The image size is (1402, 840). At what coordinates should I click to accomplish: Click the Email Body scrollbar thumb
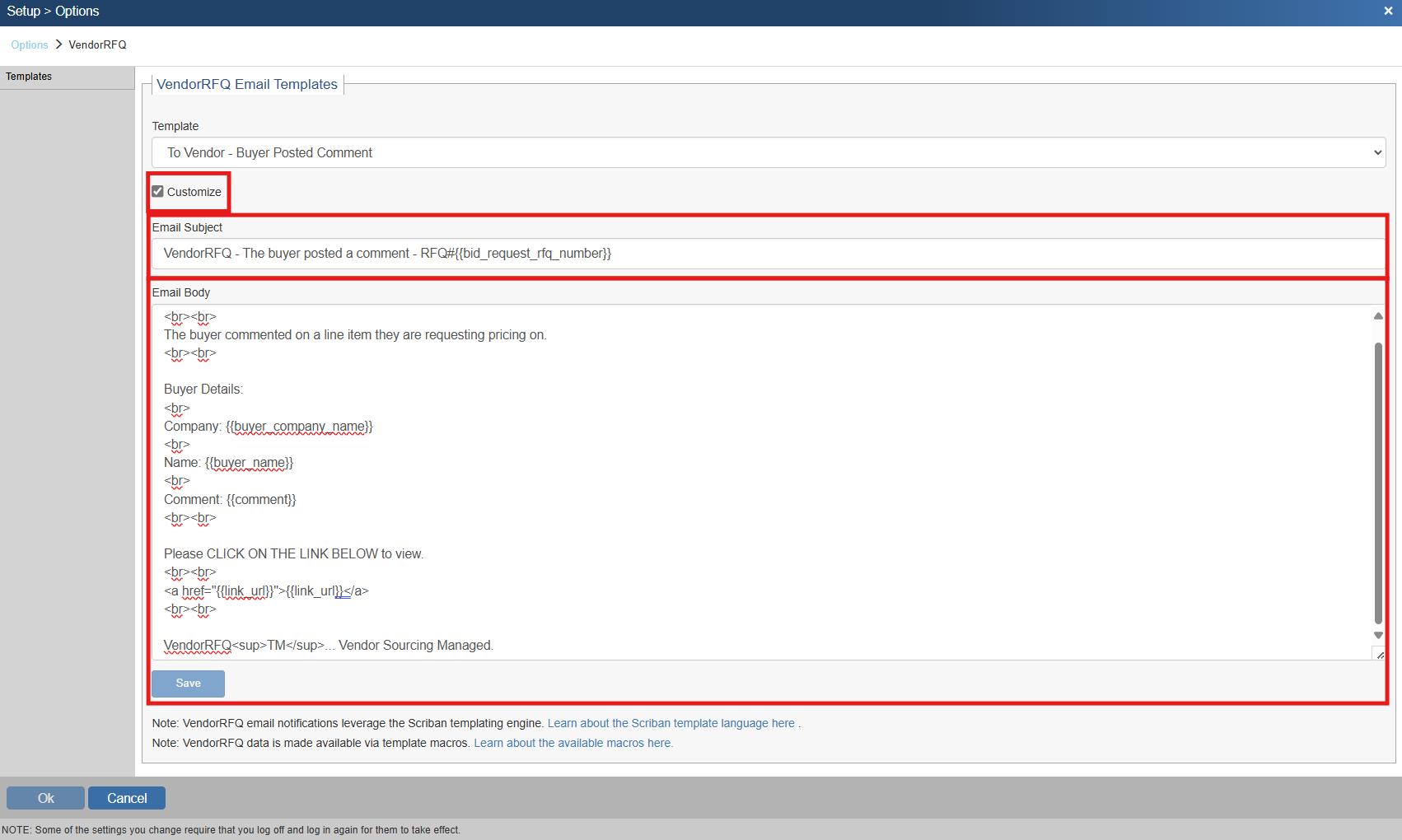pos(1378,482)
